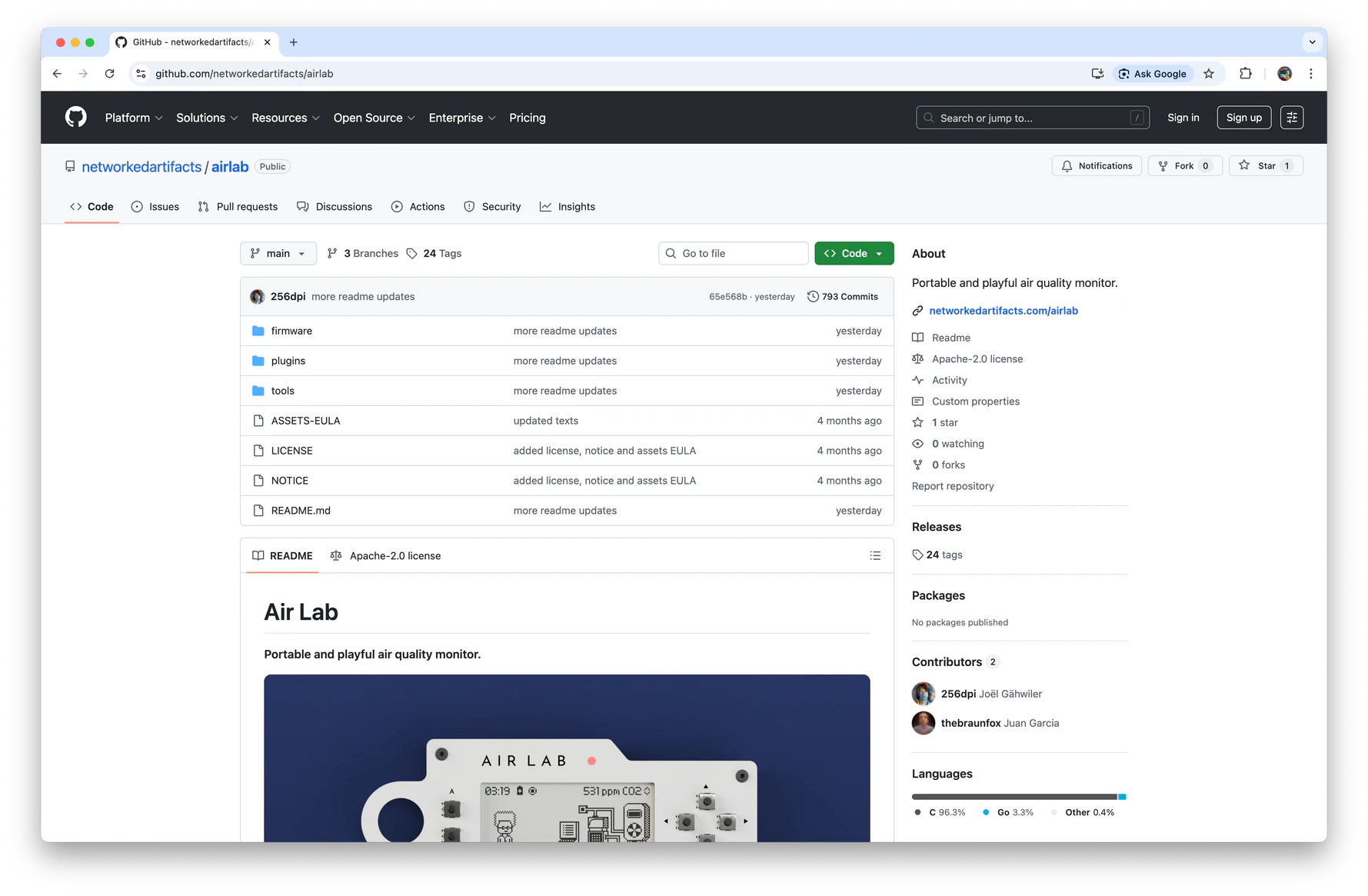Select the Code repository tab
This screenshot has width=1368, height=896.
92,207
